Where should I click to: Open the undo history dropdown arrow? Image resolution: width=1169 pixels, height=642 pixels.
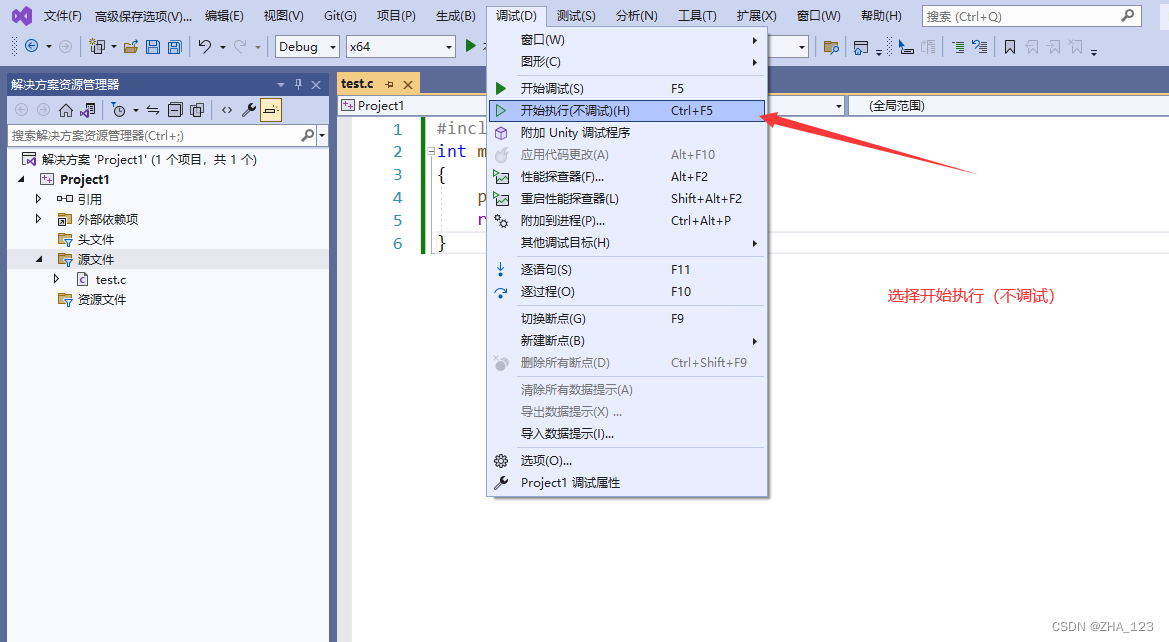click(222, 47)
